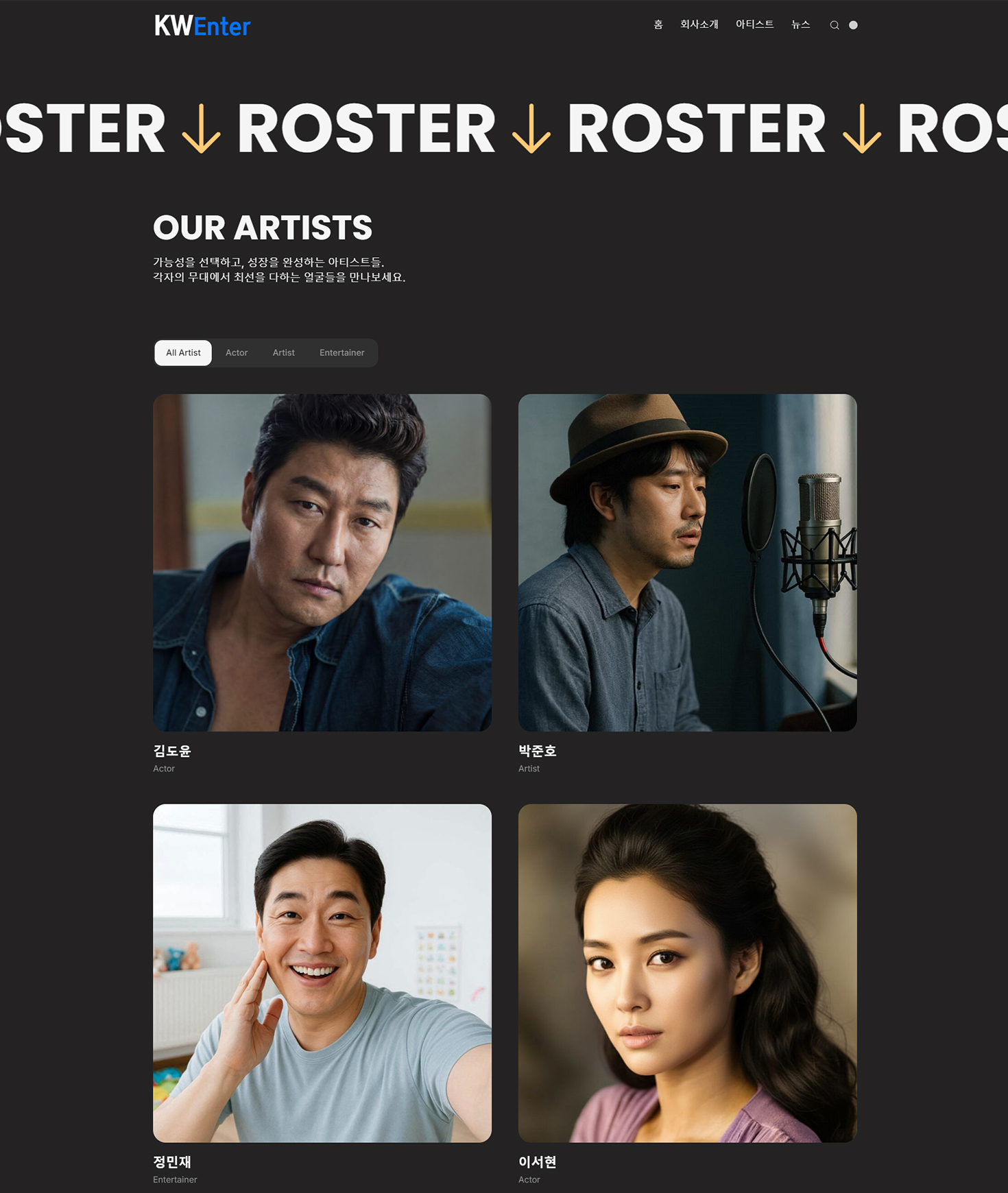Click the 박준호 name link
Image resolution: width=1008 pixels, height=1193 pixels.
(x=538, y=751)
